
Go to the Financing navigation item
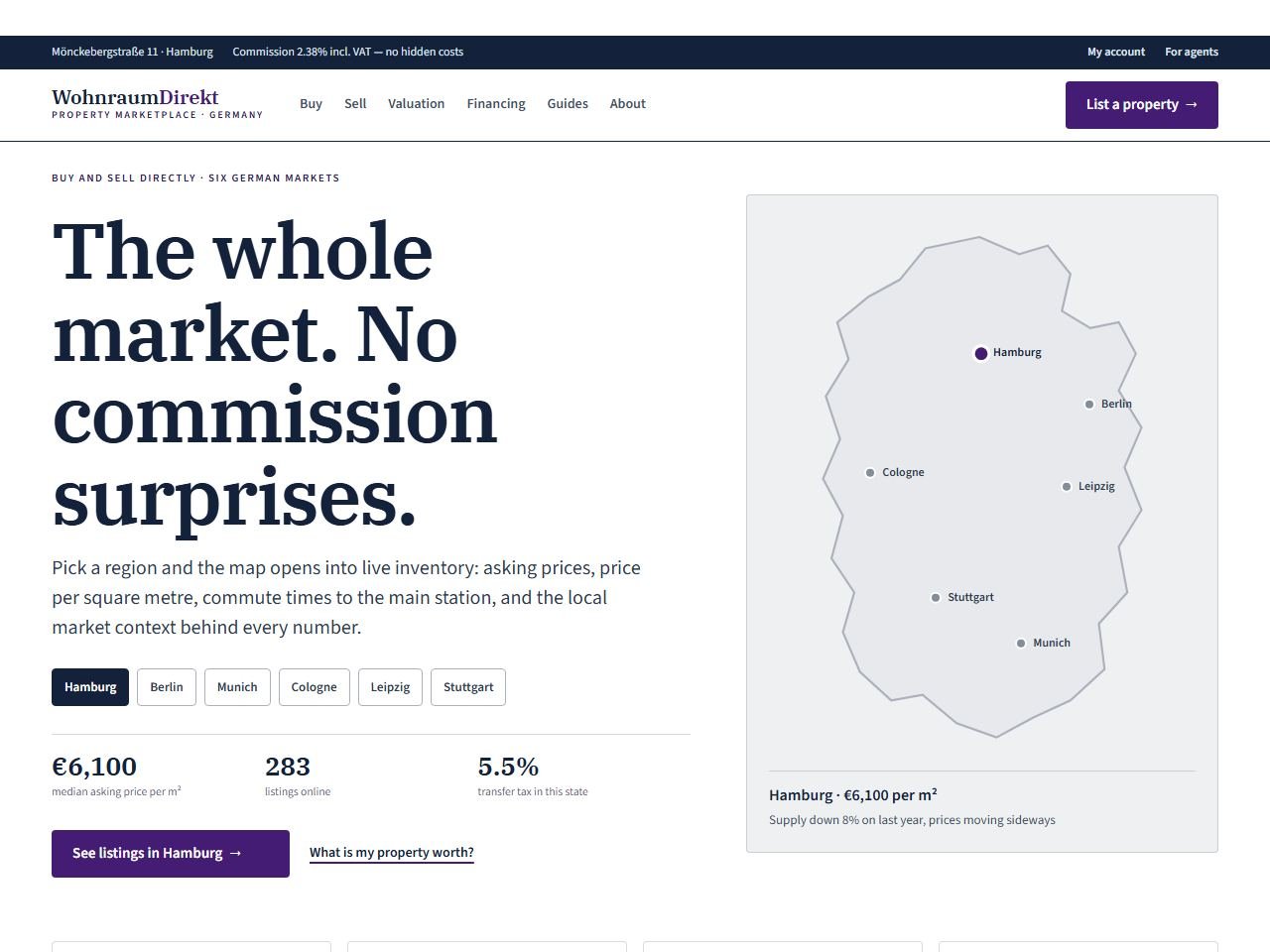click(x=496, y=103)
